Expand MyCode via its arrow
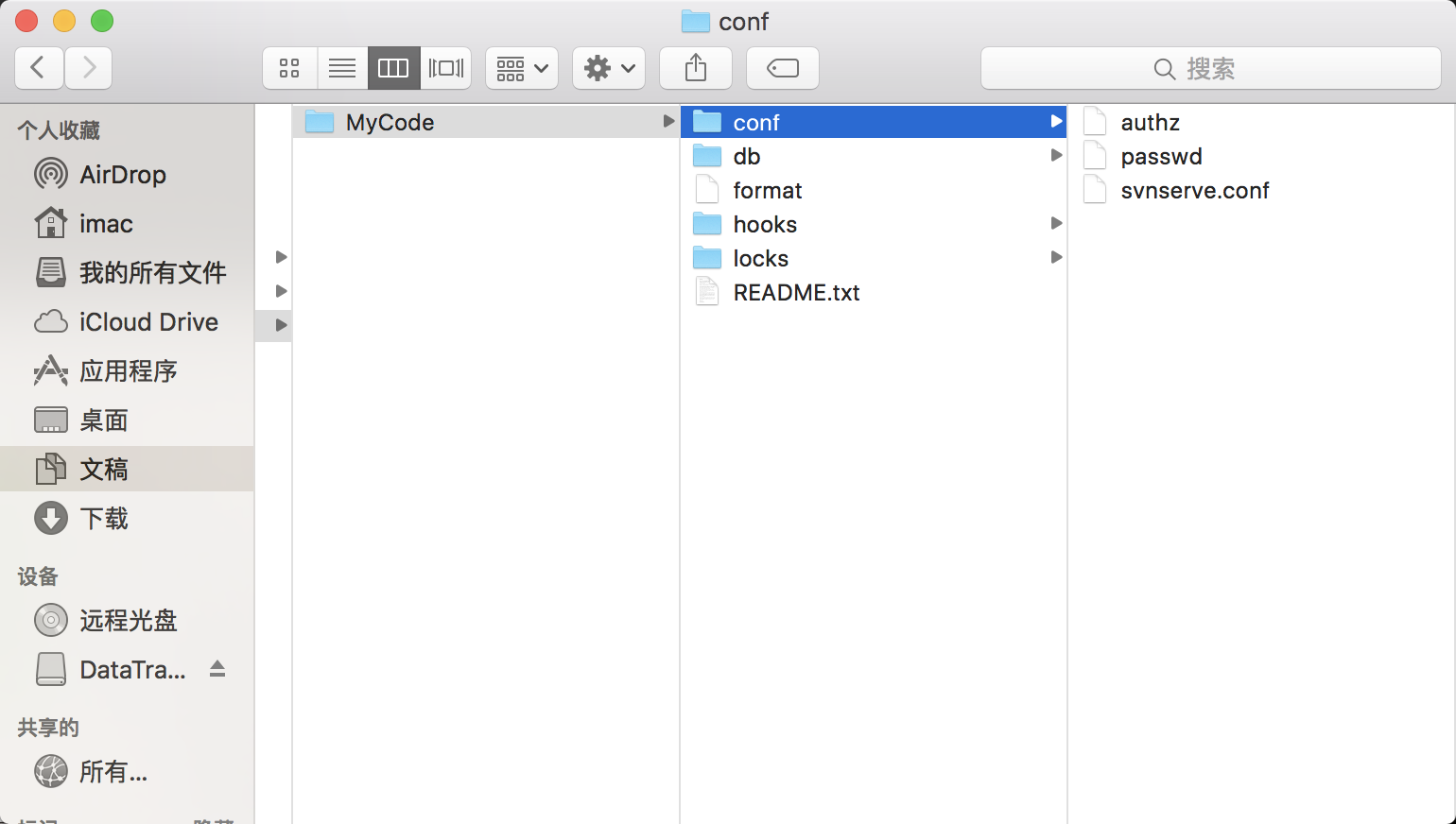Image resolution: width=1456 pixels, height=824 pixels. tap(668, 122)
